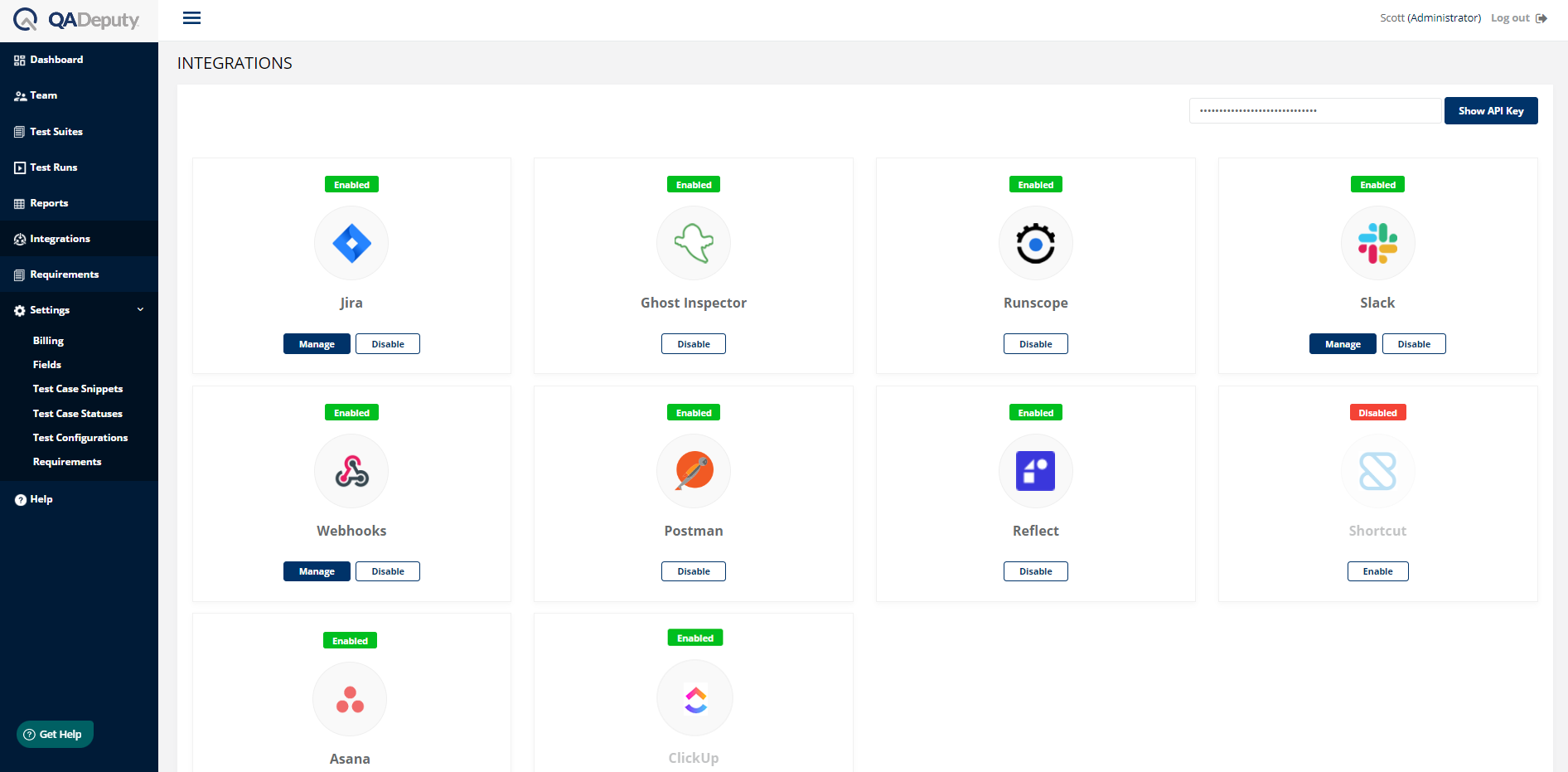The width and height of the screenshot is (1568, 772).
Task: Click the Asana logo icon
Action: 350,699
